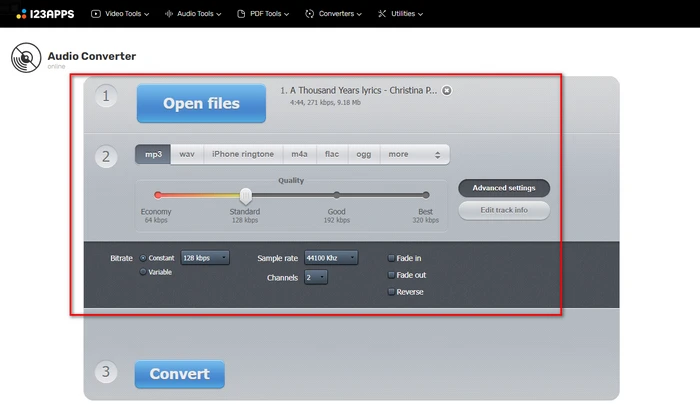Enable the Fade out checkbox

pos(391,275)
